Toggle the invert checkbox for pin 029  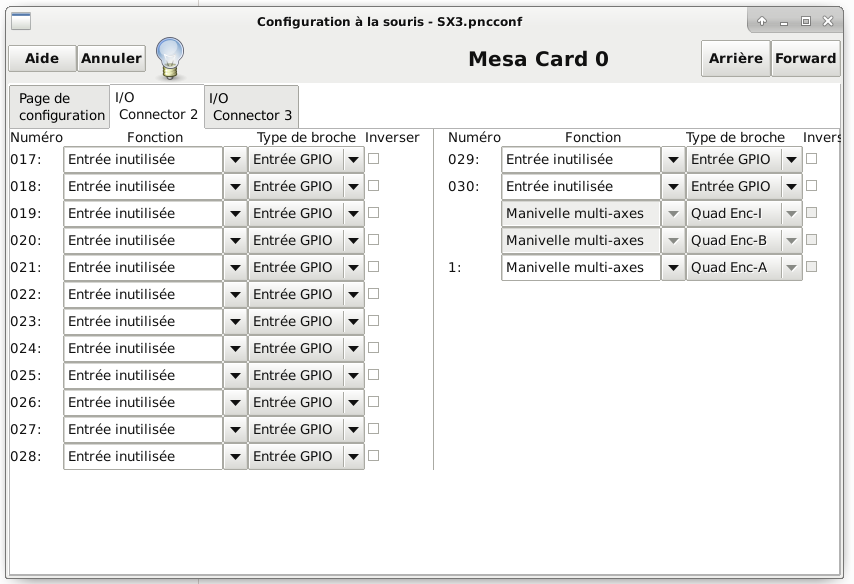812,159
